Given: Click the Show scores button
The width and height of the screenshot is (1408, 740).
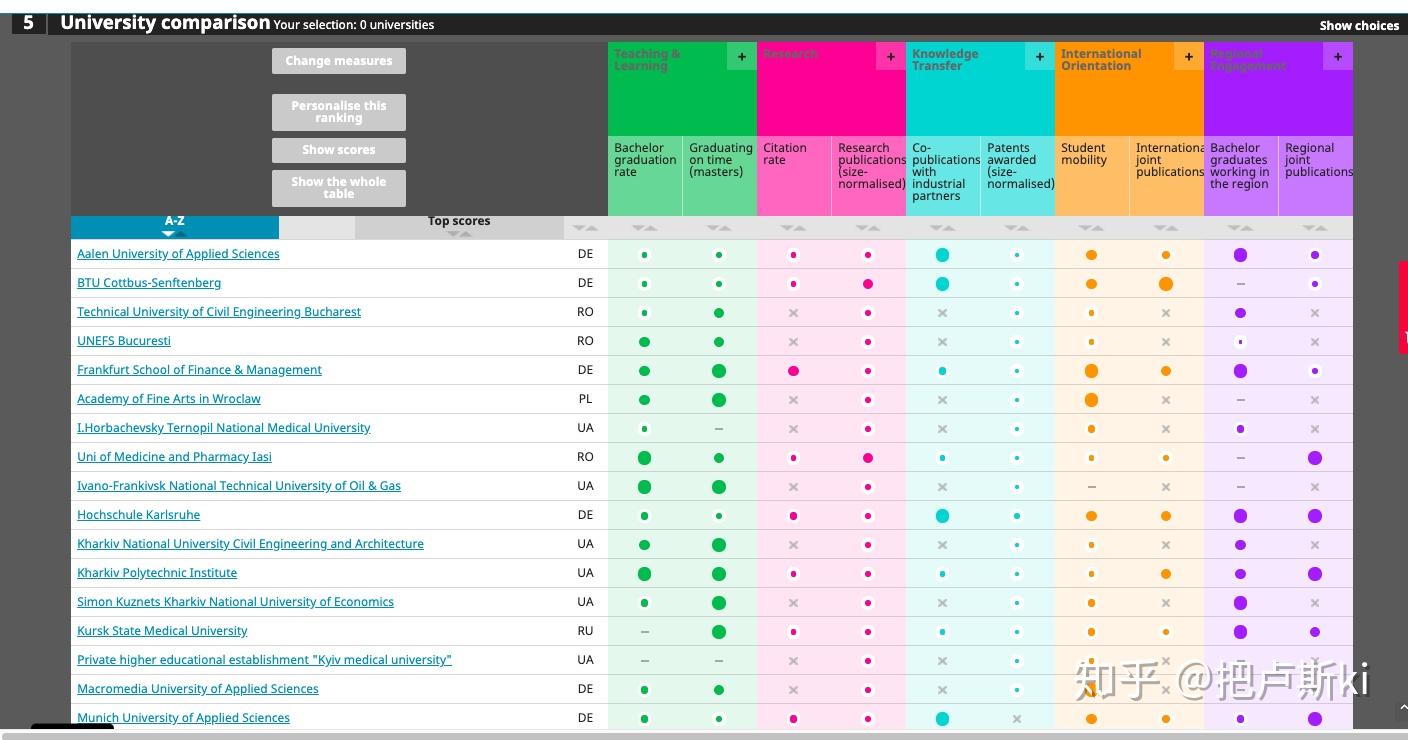Looking at the screenshot, I should point(339,150).
